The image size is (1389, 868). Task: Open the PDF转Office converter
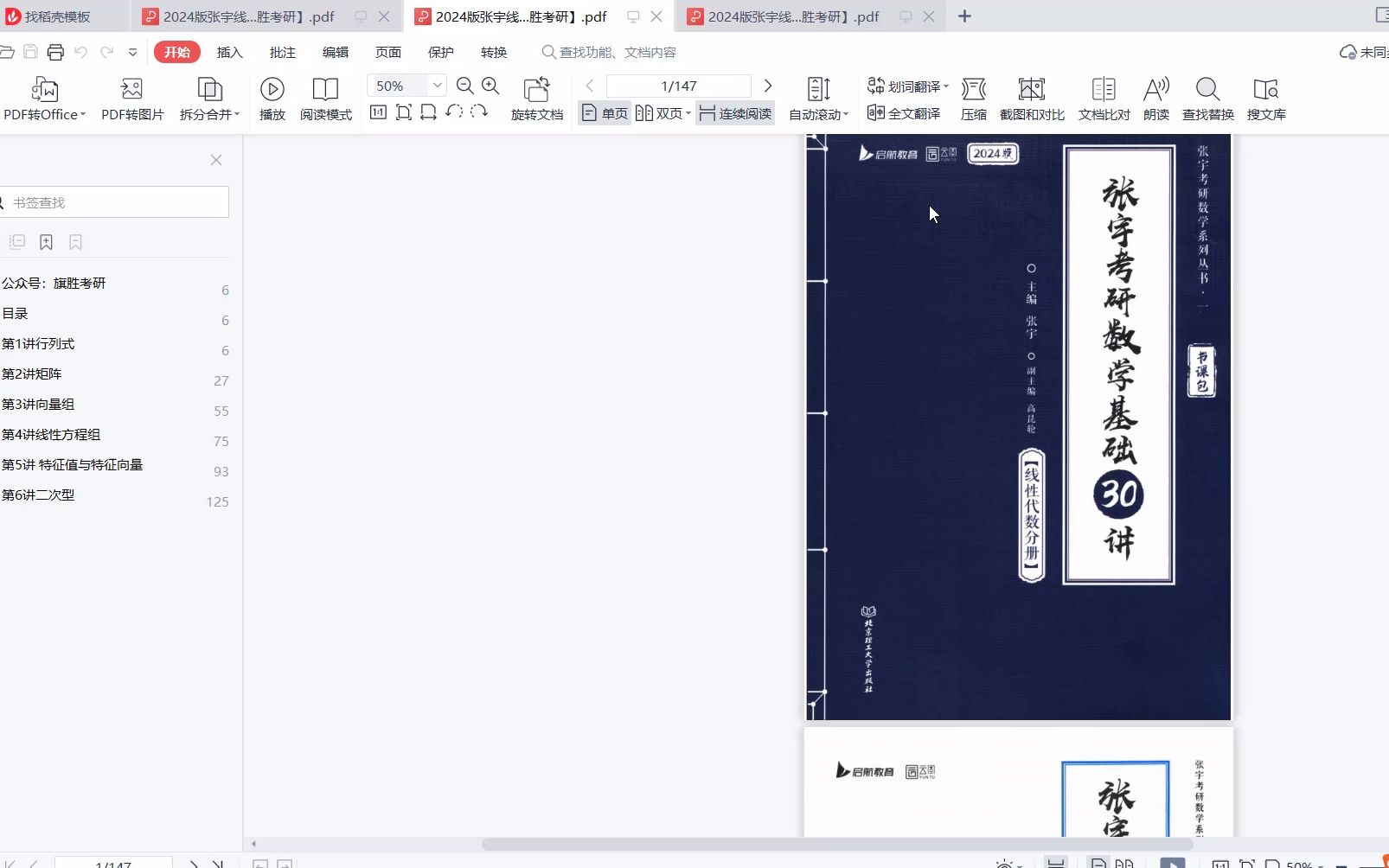(44, 99)
